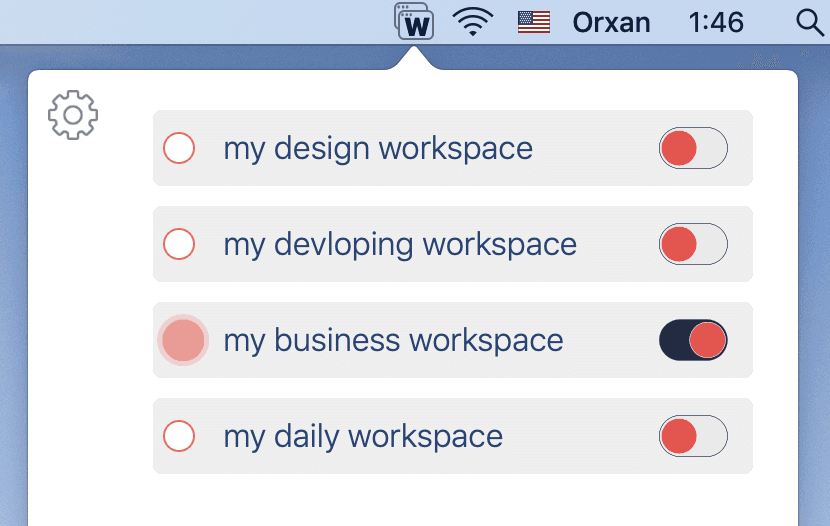The height and width of the screenshot is (526, 830).
Task: Click the Orxan user menu
Action: coord(611,22)
